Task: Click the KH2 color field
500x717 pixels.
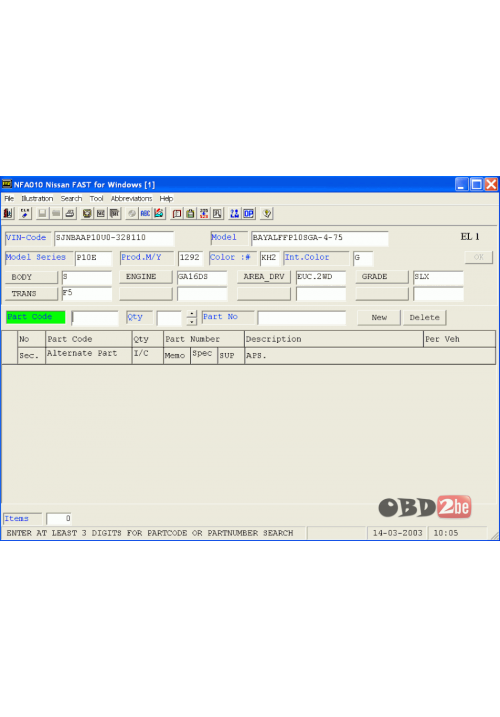Action: [x=270, y=258]
